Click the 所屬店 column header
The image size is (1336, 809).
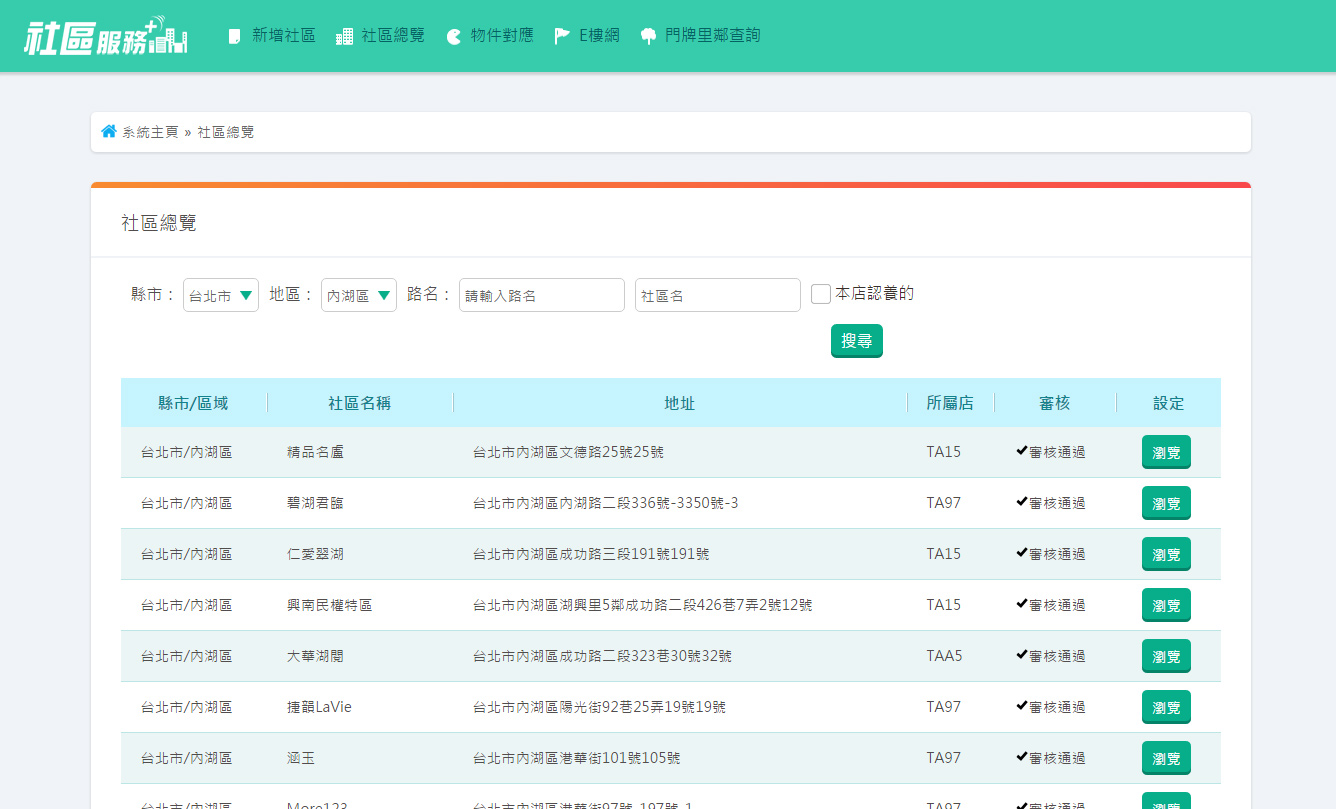coord(950,403)
